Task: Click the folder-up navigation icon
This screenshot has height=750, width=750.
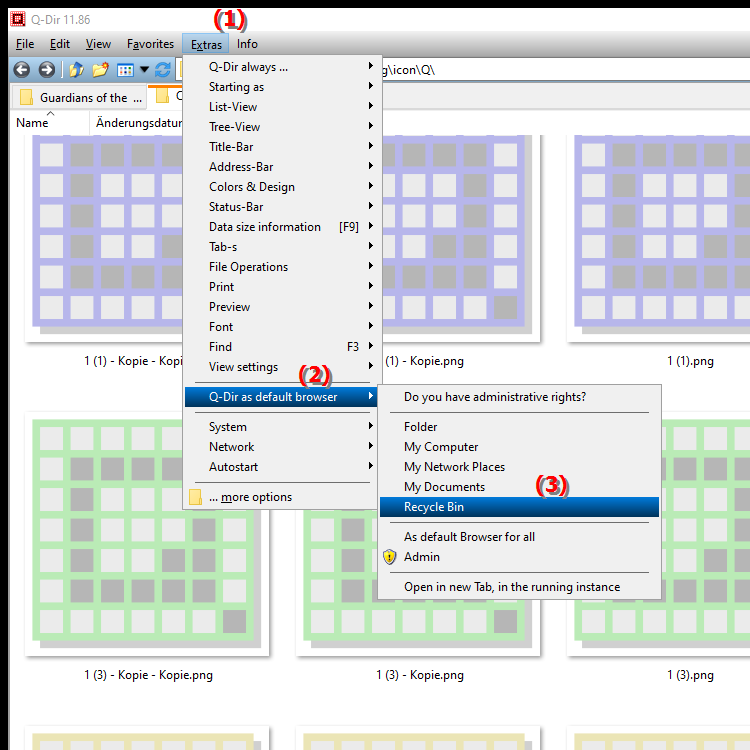Action: tap(76, 70)
